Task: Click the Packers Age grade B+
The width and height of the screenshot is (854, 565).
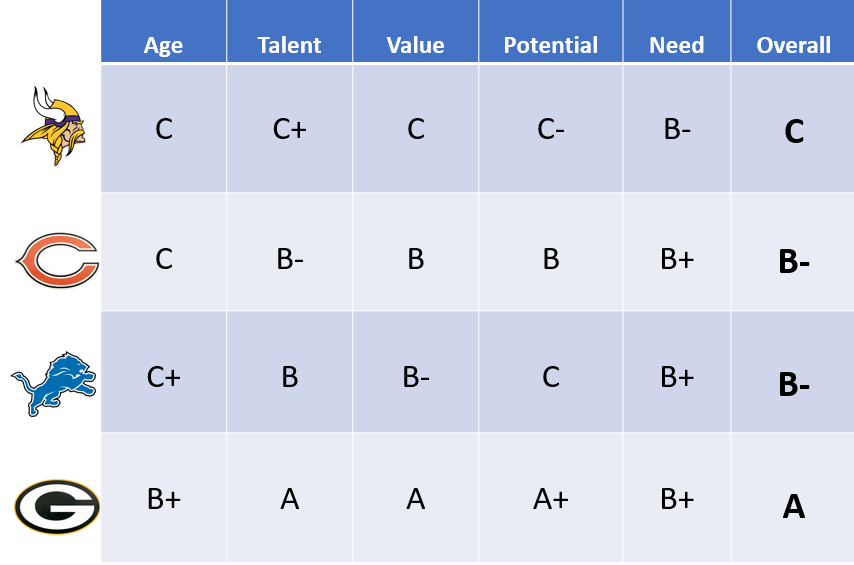Action: (163, 499)
